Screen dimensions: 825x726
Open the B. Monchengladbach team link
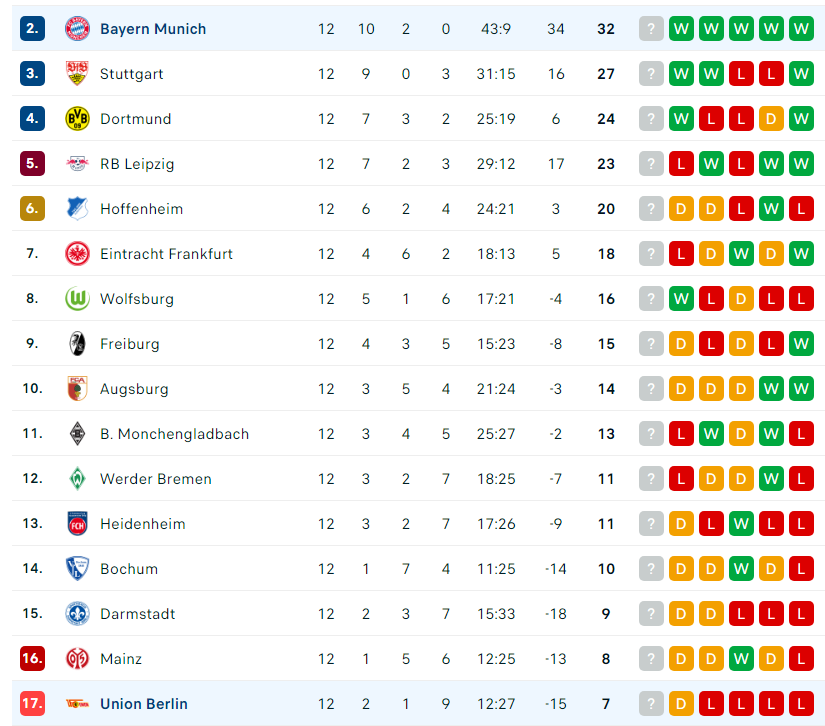[x=174, y=434]
